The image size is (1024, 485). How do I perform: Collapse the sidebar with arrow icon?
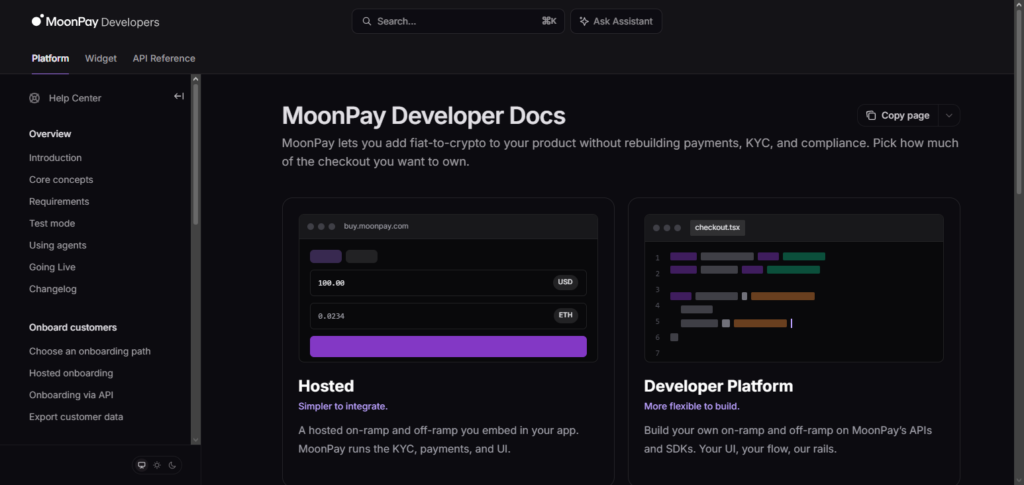tap(178, 96)
